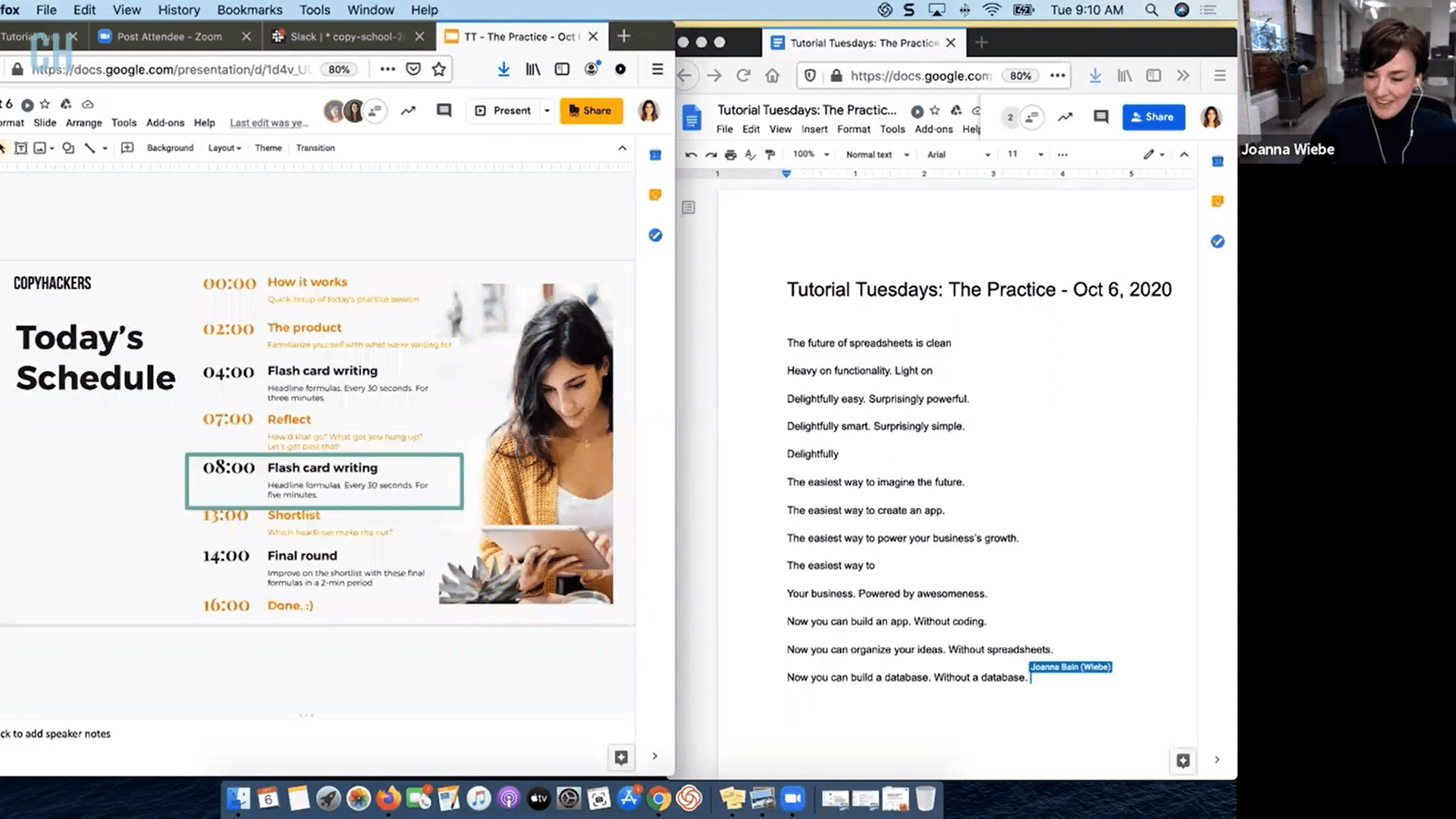The height and width of the screenshot is (819, 1456).
Task: Open the Add-ons menu in Docs
Action: point(934,130)
